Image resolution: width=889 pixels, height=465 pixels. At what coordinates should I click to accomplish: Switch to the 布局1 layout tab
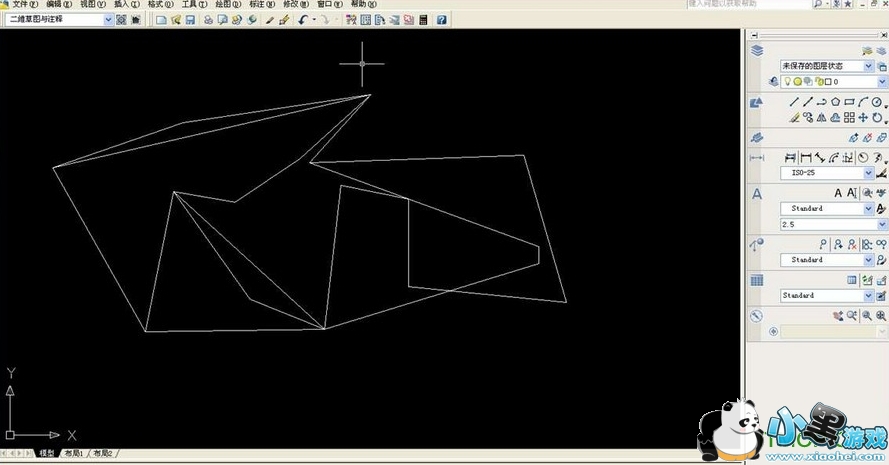[x=73, y=454]
